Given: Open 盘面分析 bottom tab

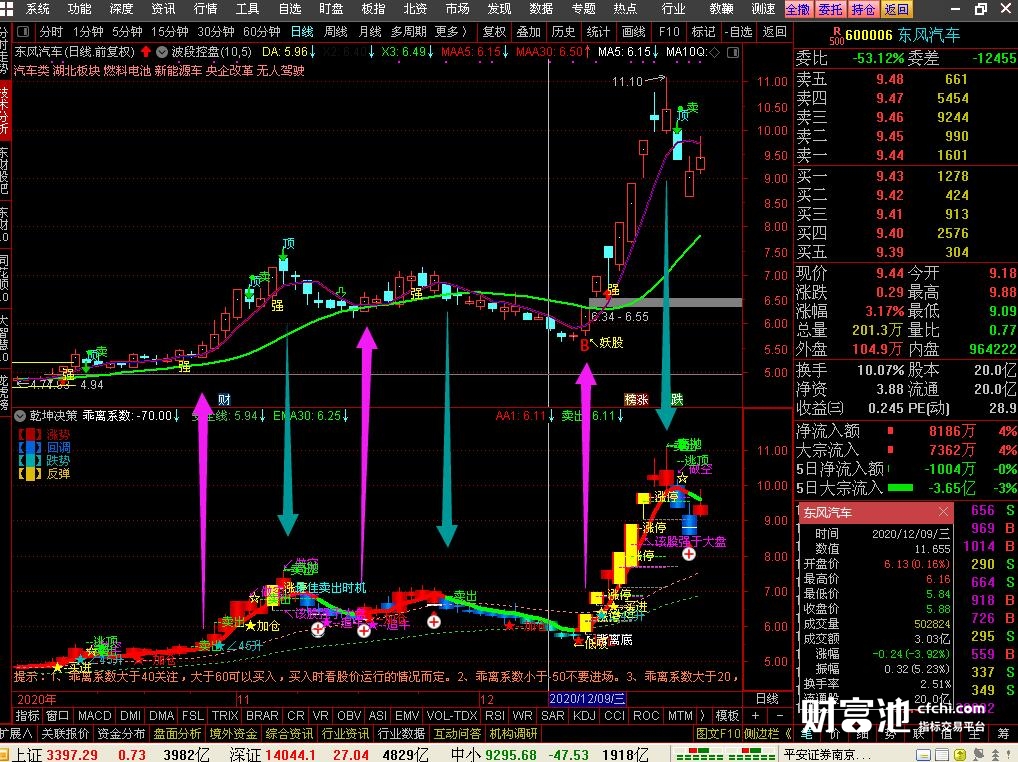Looking at the screenshot, I should 177,733.
